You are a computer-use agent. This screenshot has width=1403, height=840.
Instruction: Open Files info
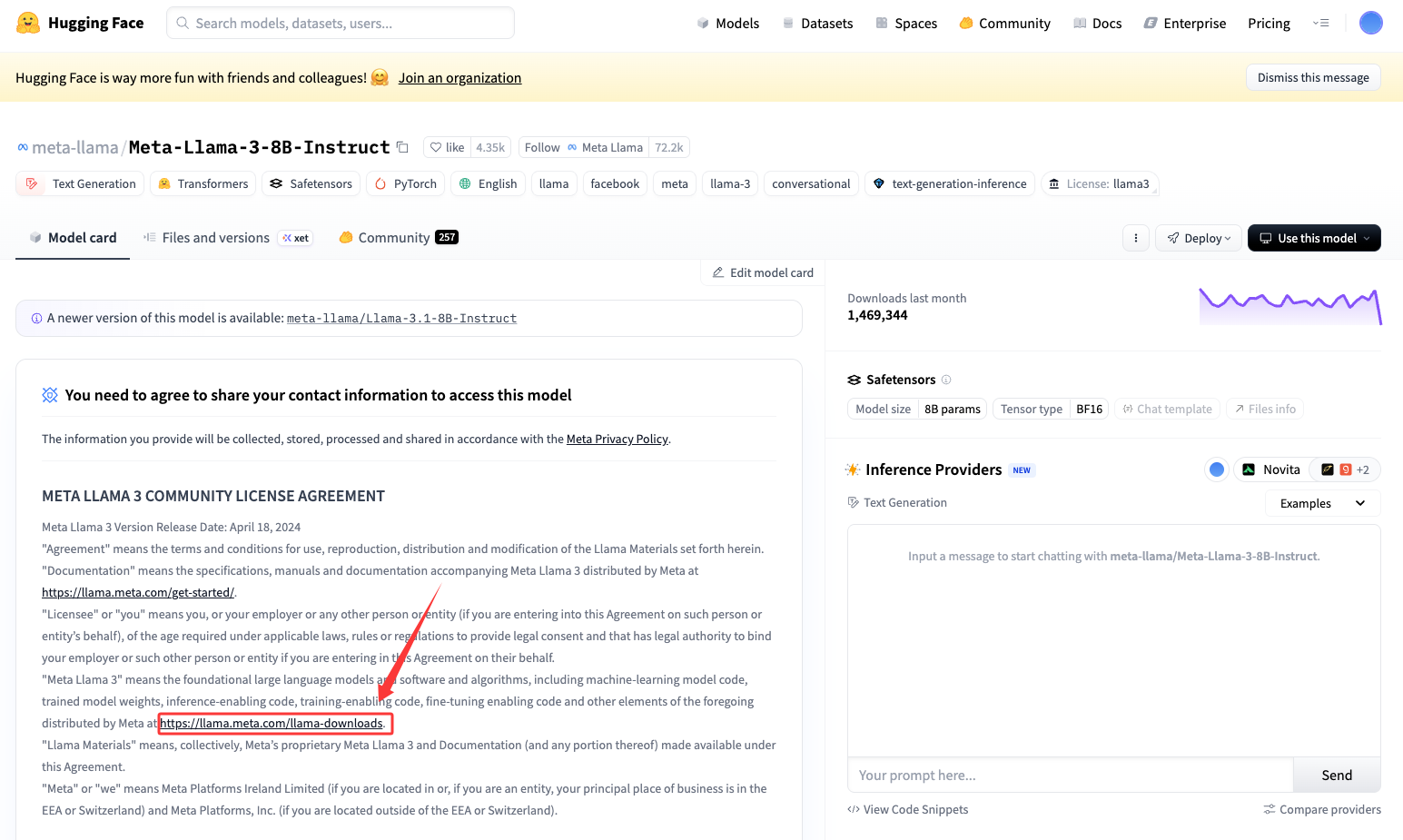pyautogui.click(x=1265, y=410)
